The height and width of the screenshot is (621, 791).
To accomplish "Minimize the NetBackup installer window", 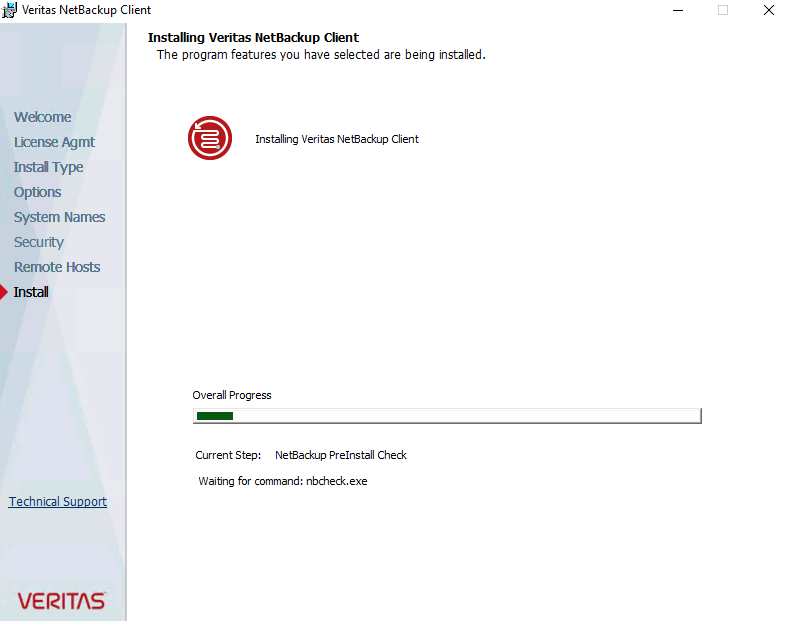I will pyautogui.click(x=677, y=10).
